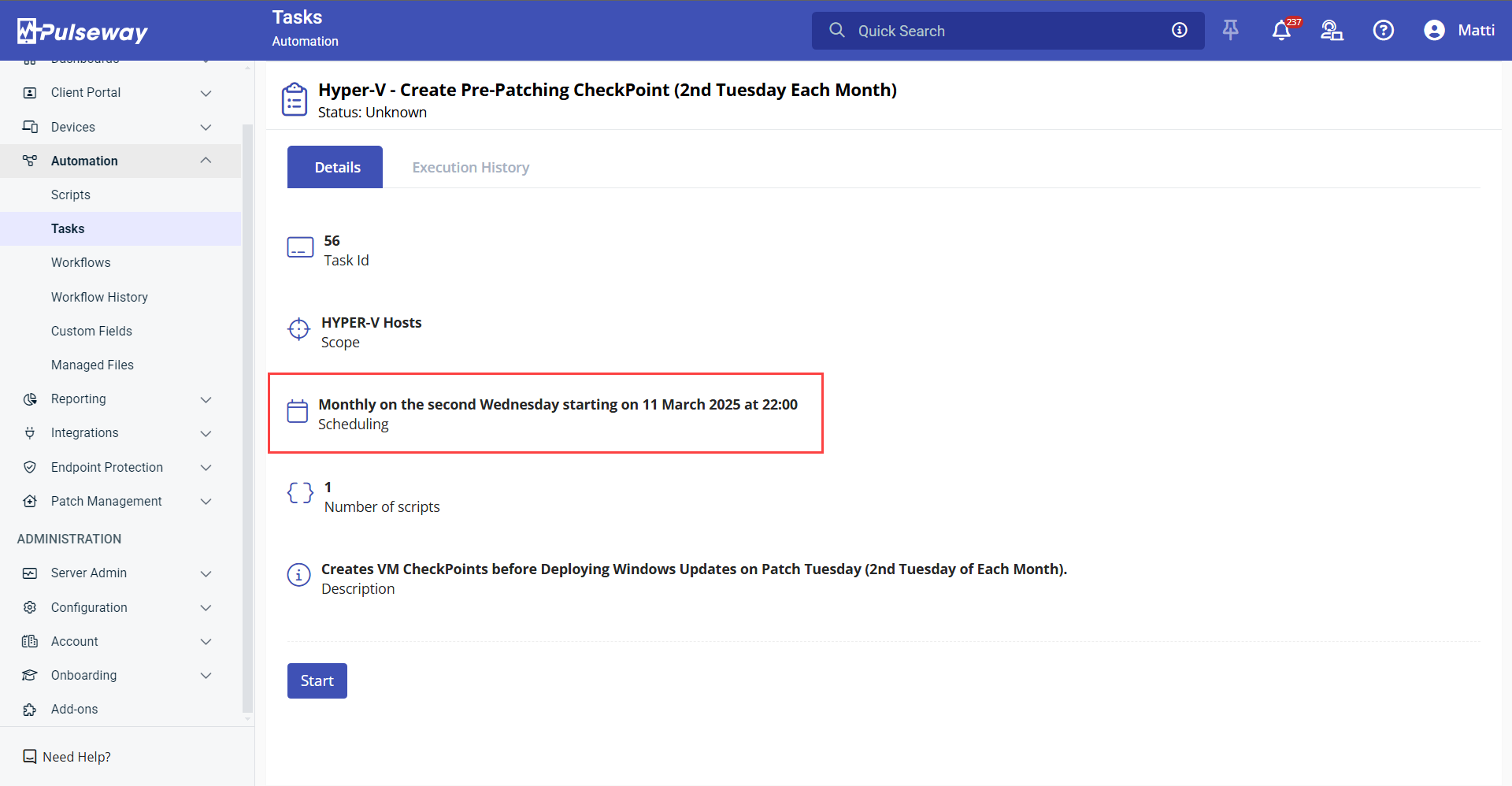The height and width of the screenshot is (786, 1512).
Task: Click the Scheduling calendar icon
Action: tap(298, 411)
